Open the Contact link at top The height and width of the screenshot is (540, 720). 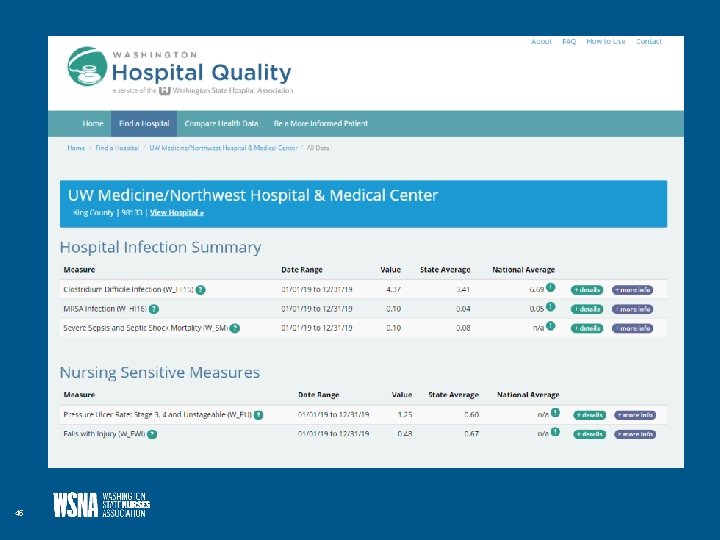(x=649, y=41)
